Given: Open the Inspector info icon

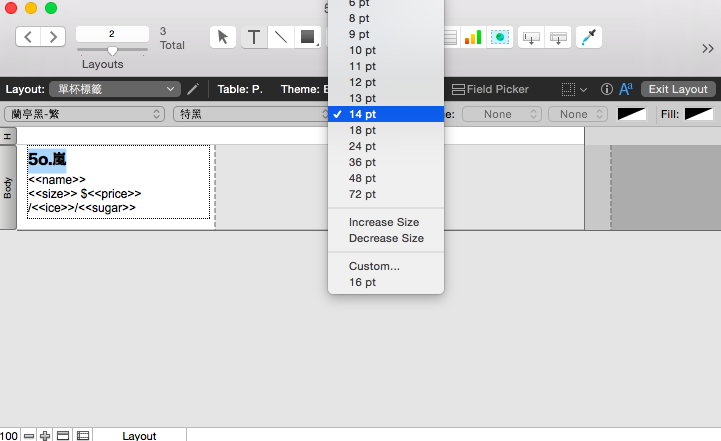Looking at the screenshot, I should (607, 89).
